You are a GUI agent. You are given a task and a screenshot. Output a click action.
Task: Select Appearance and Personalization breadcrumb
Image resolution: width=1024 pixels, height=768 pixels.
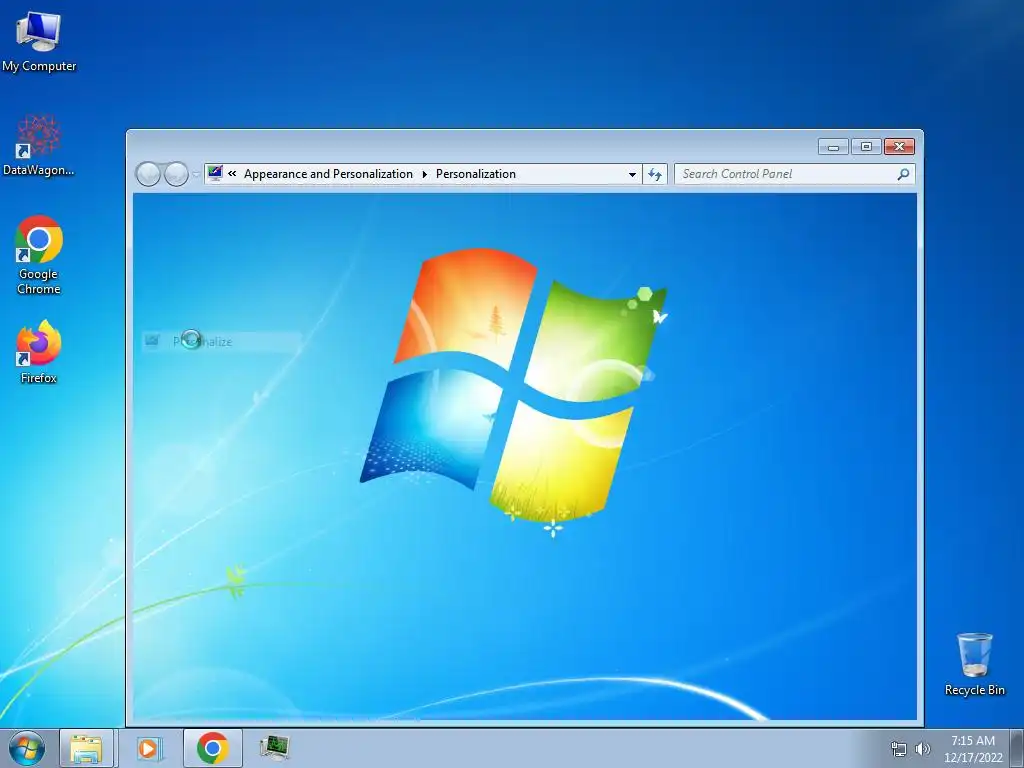click(328, 174)
